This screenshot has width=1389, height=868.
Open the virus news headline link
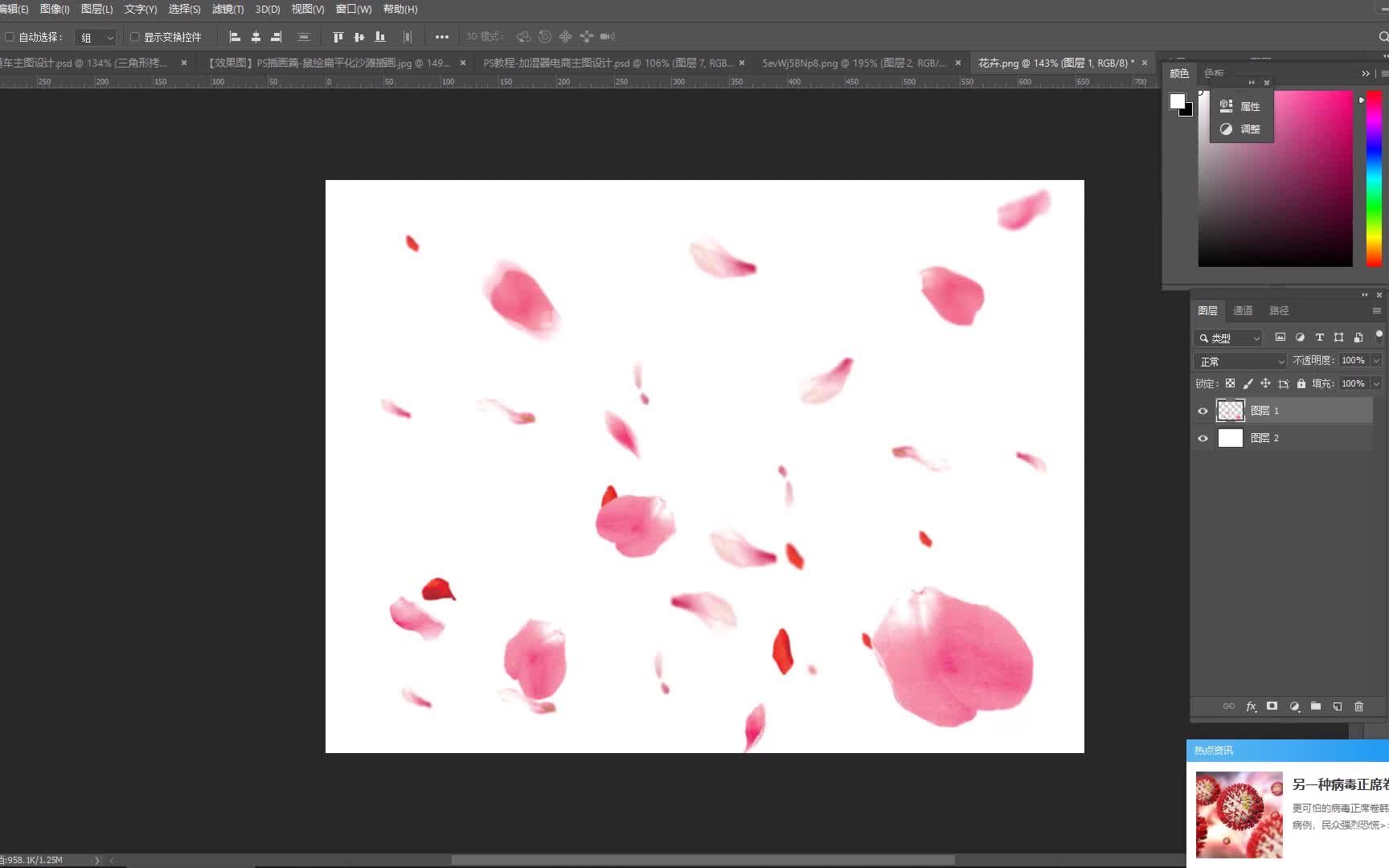coord(1340,784)
